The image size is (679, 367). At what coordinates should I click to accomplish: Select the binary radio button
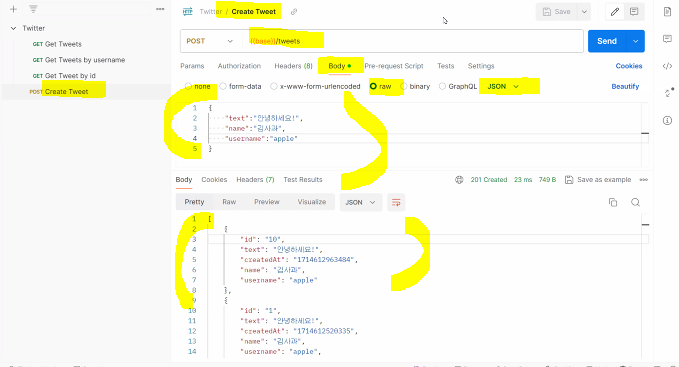(404, 86)
